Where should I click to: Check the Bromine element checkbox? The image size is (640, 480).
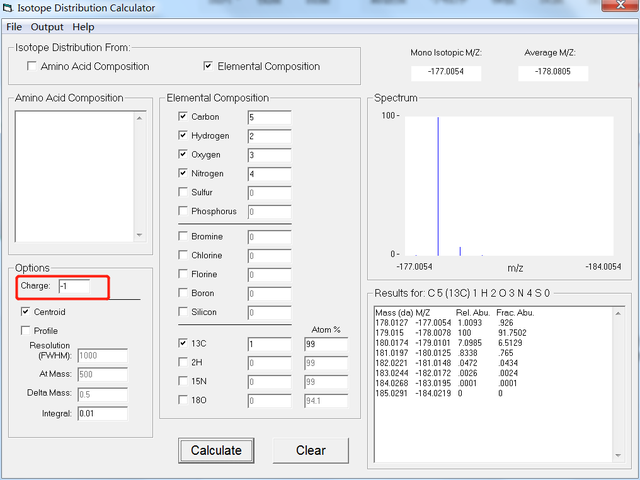[182, 237]
